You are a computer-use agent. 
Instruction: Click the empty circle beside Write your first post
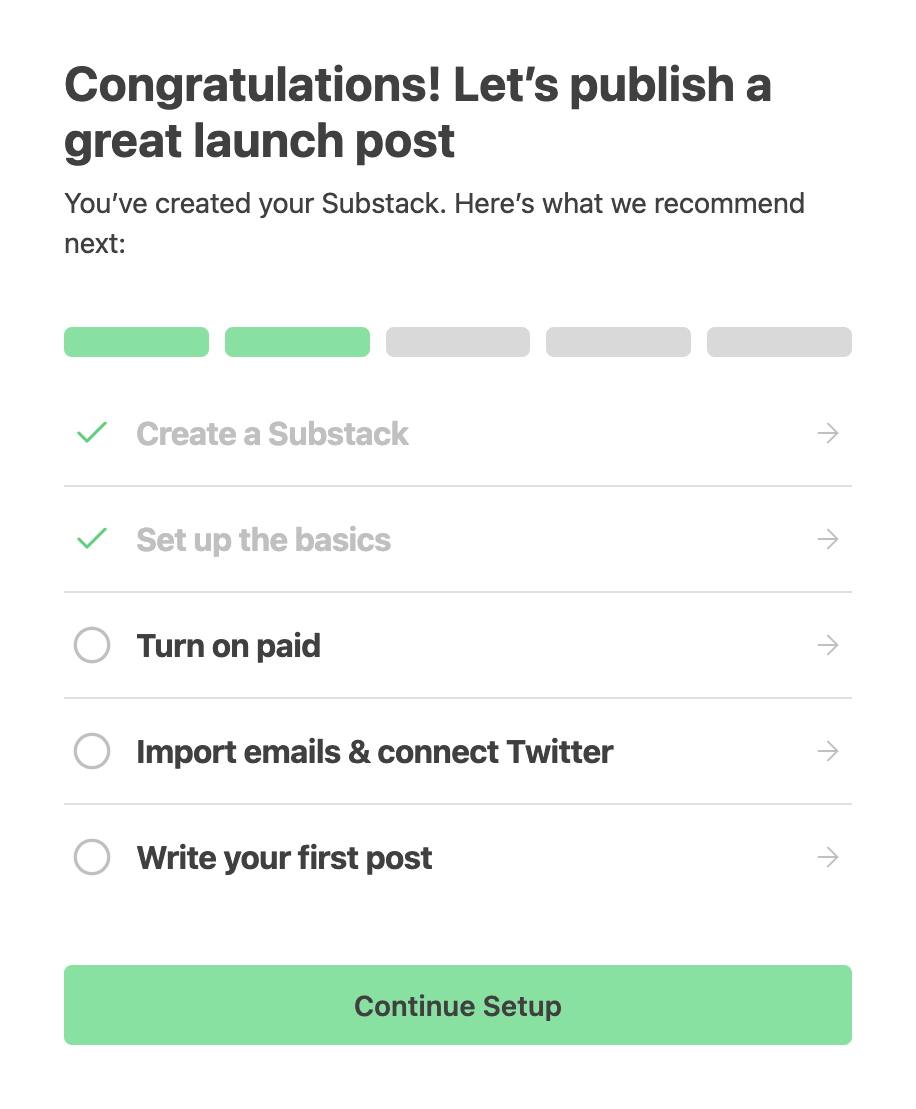91,857
